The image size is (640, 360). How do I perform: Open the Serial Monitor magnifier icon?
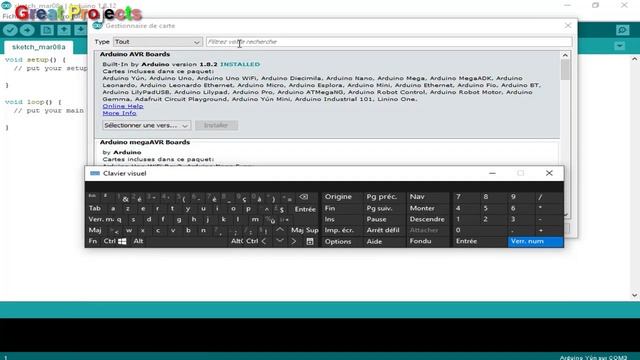pyautogui.click(x=622, y=30)
